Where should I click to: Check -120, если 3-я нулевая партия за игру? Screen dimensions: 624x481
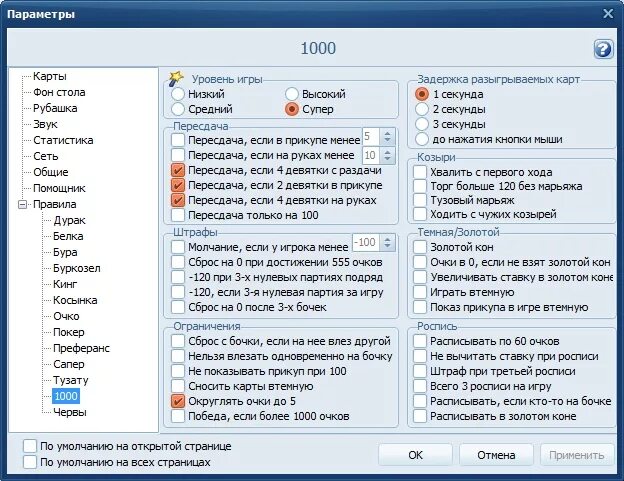(x=178, y=292)
